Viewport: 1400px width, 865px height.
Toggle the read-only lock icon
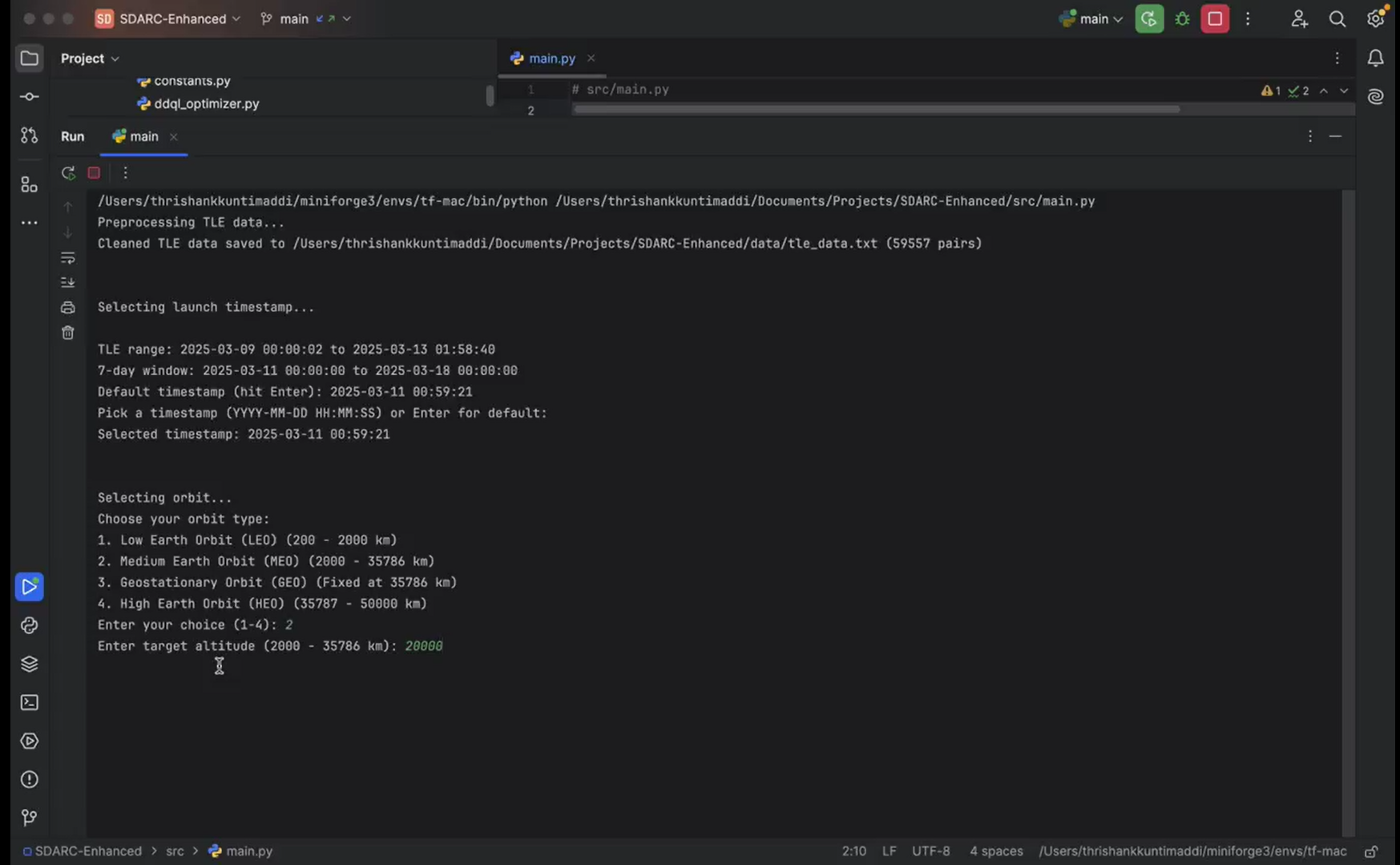(x=1372, y=851)
